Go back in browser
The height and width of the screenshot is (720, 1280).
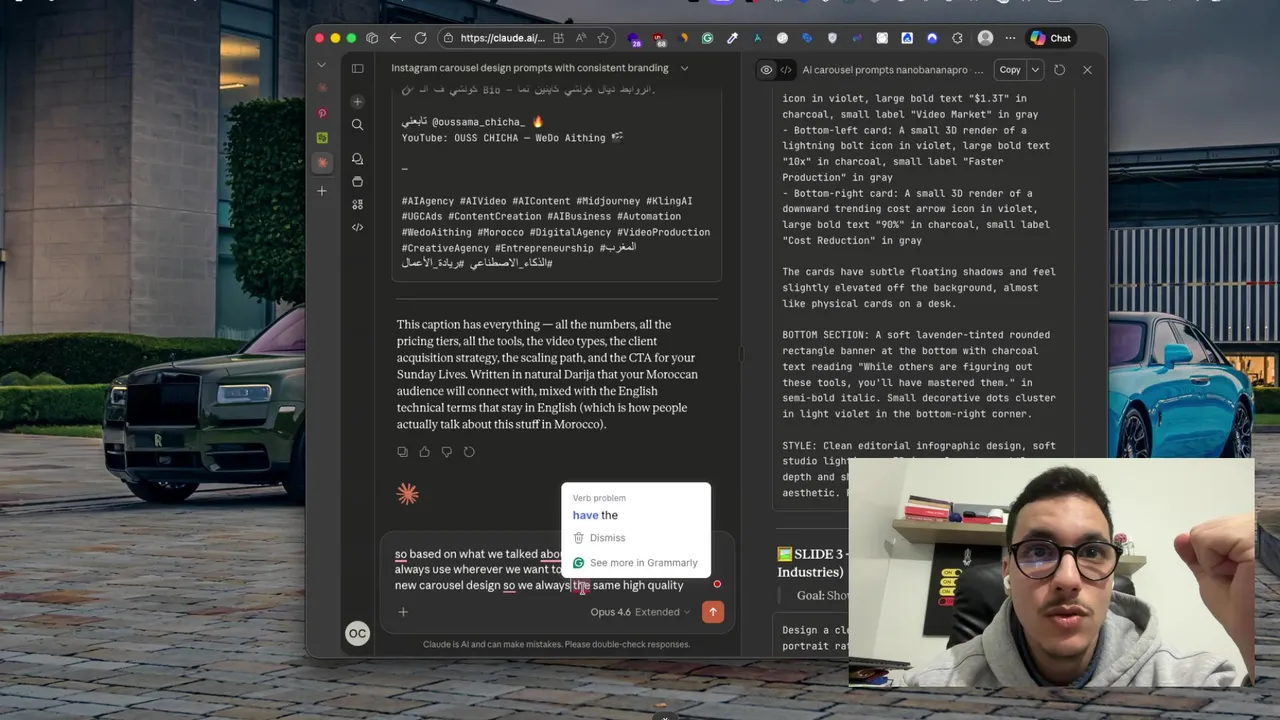[x=395, y=38]
